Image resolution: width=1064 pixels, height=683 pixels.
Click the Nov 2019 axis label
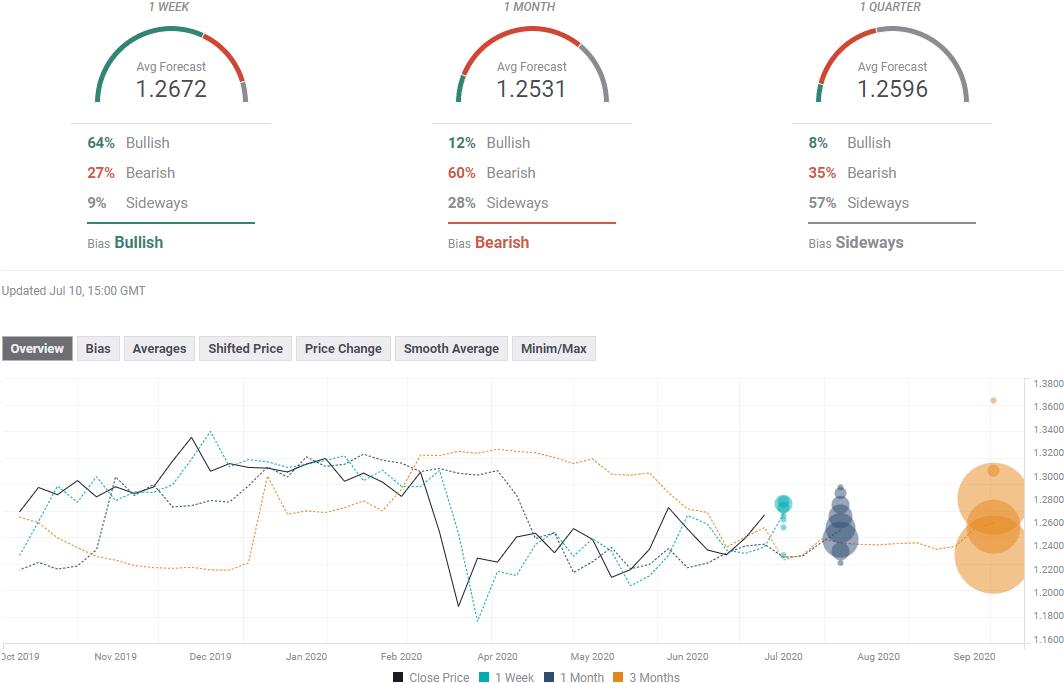pos(115,657)
